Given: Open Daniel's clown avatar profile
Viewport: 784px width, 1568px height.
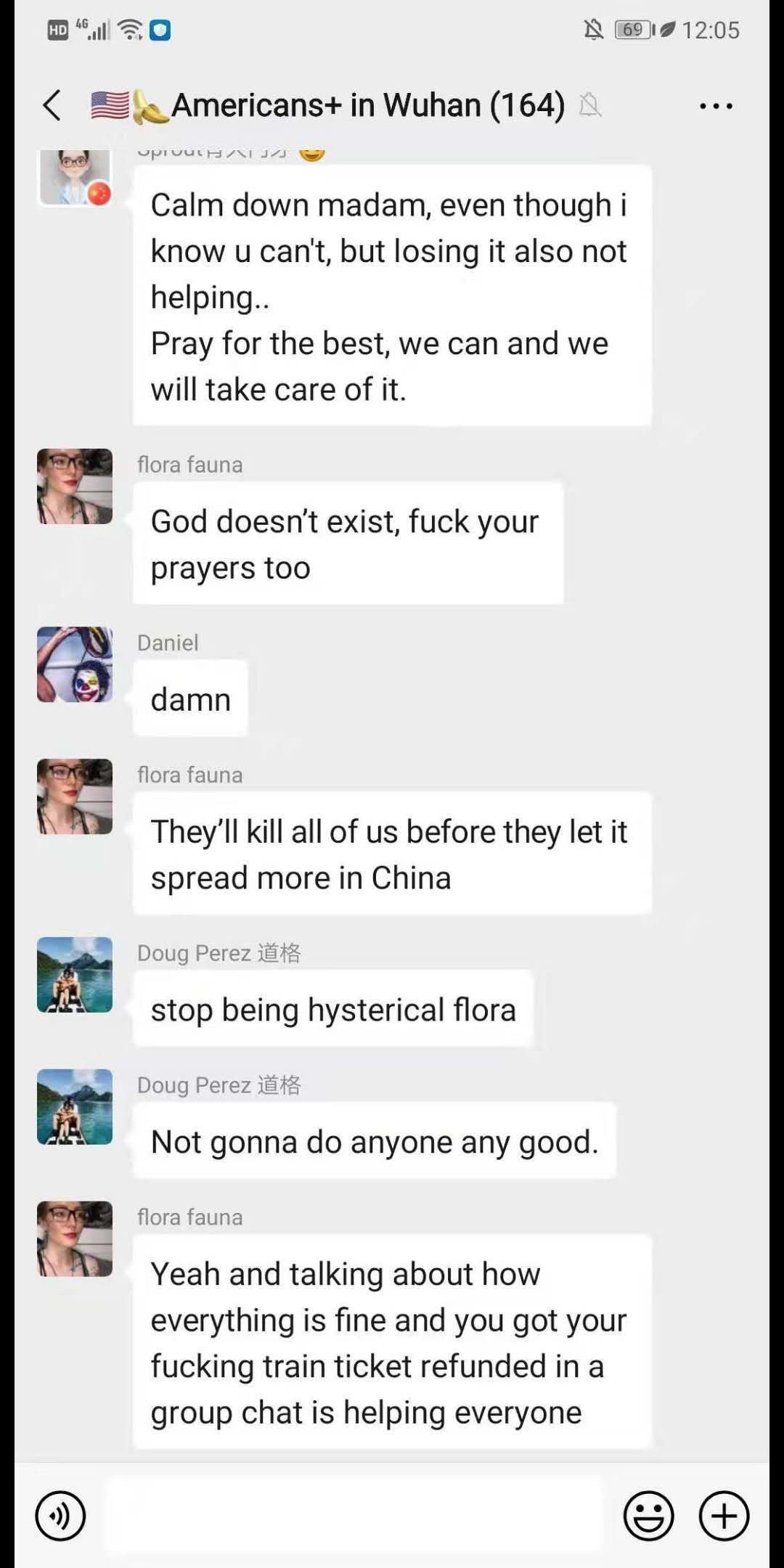Looking at the screenshot, I should coord(75,664).
